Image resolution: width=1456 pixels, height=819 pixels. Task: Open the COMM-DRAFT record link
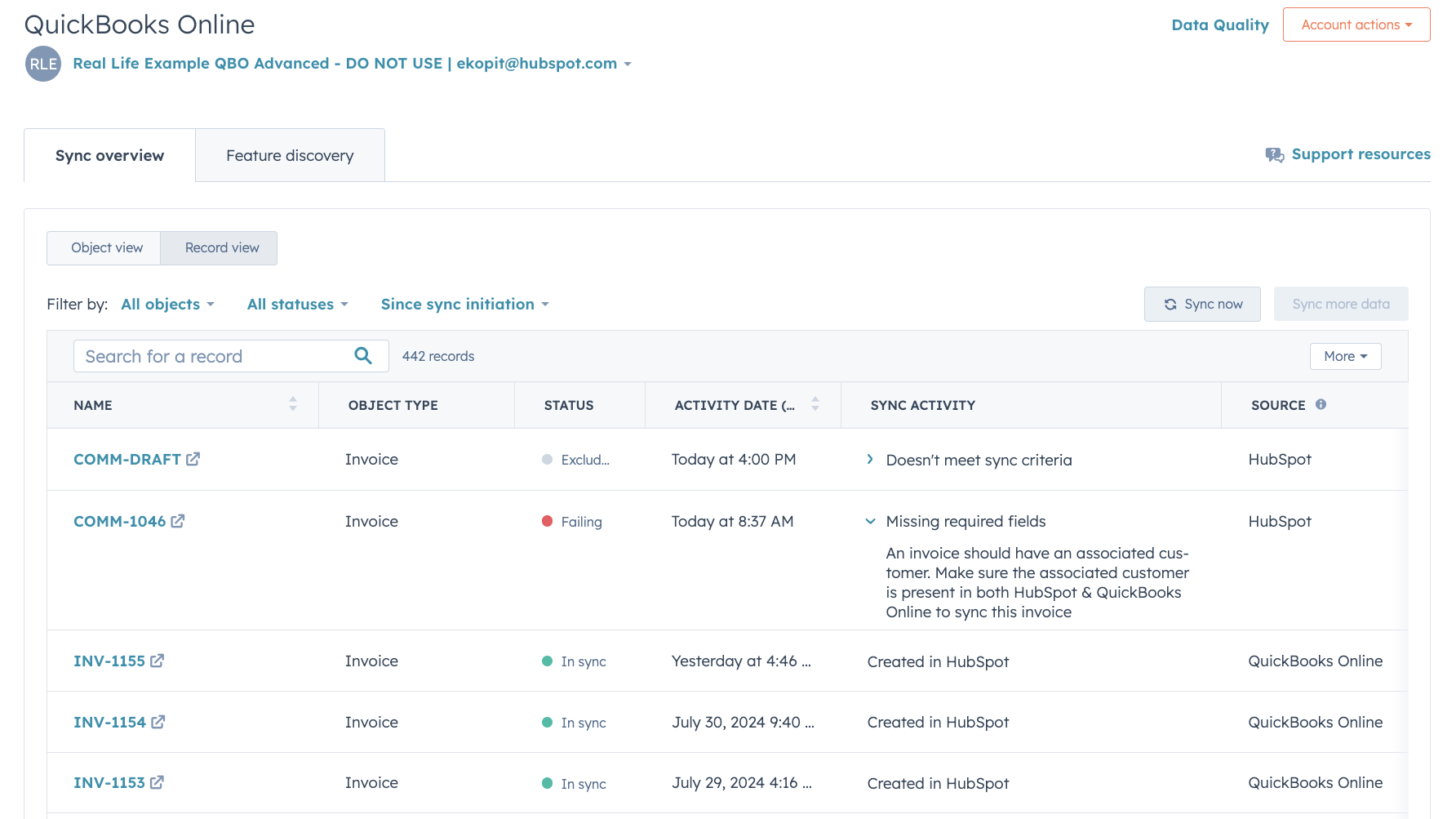tap(127, 459)
